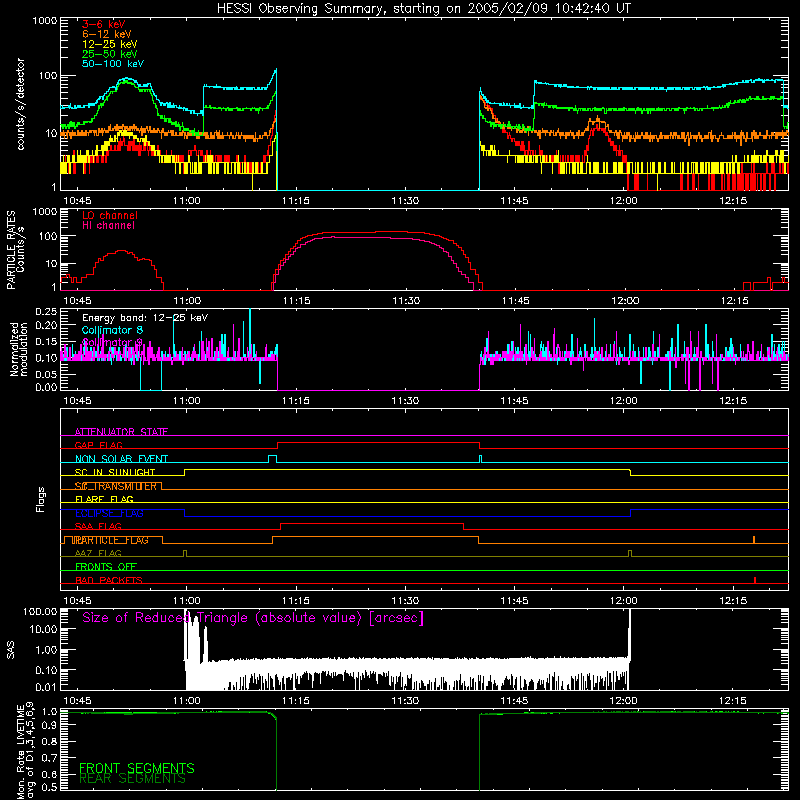800x800 pixels.
Task: Select the 50-100 keV legend label
Action: click(113, 64)
